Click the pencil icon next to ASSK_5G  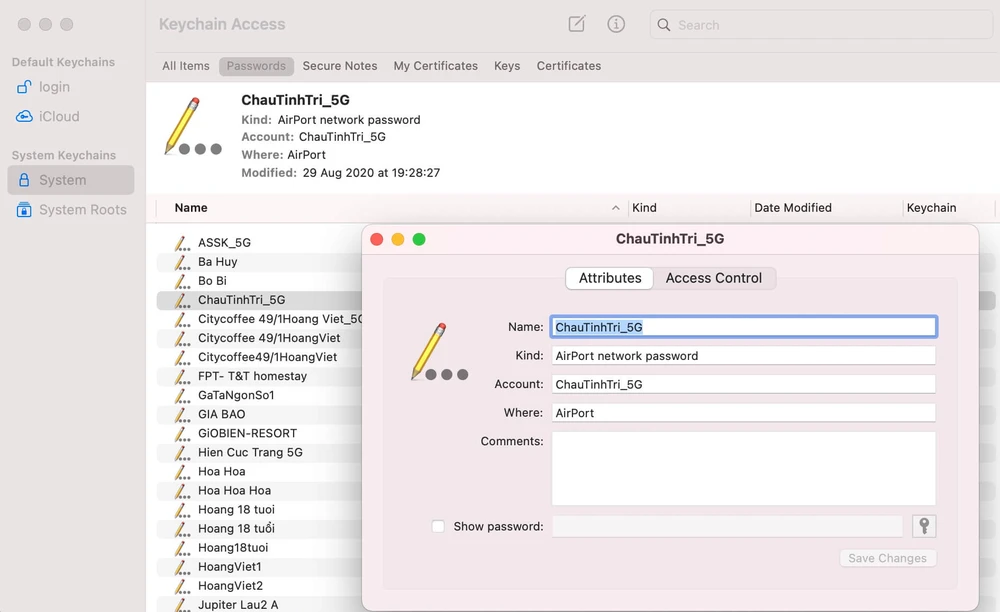[181, 243]
